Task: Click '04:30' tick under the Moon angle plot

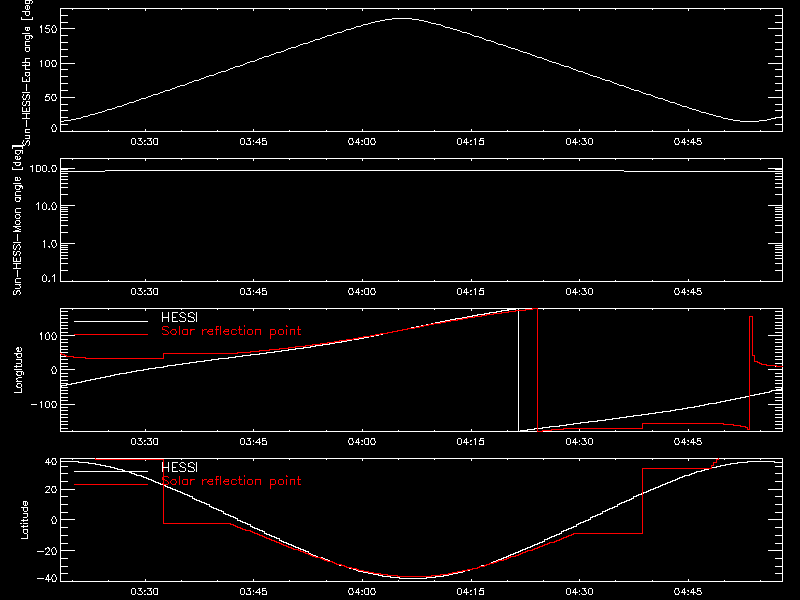Action: 579,292
